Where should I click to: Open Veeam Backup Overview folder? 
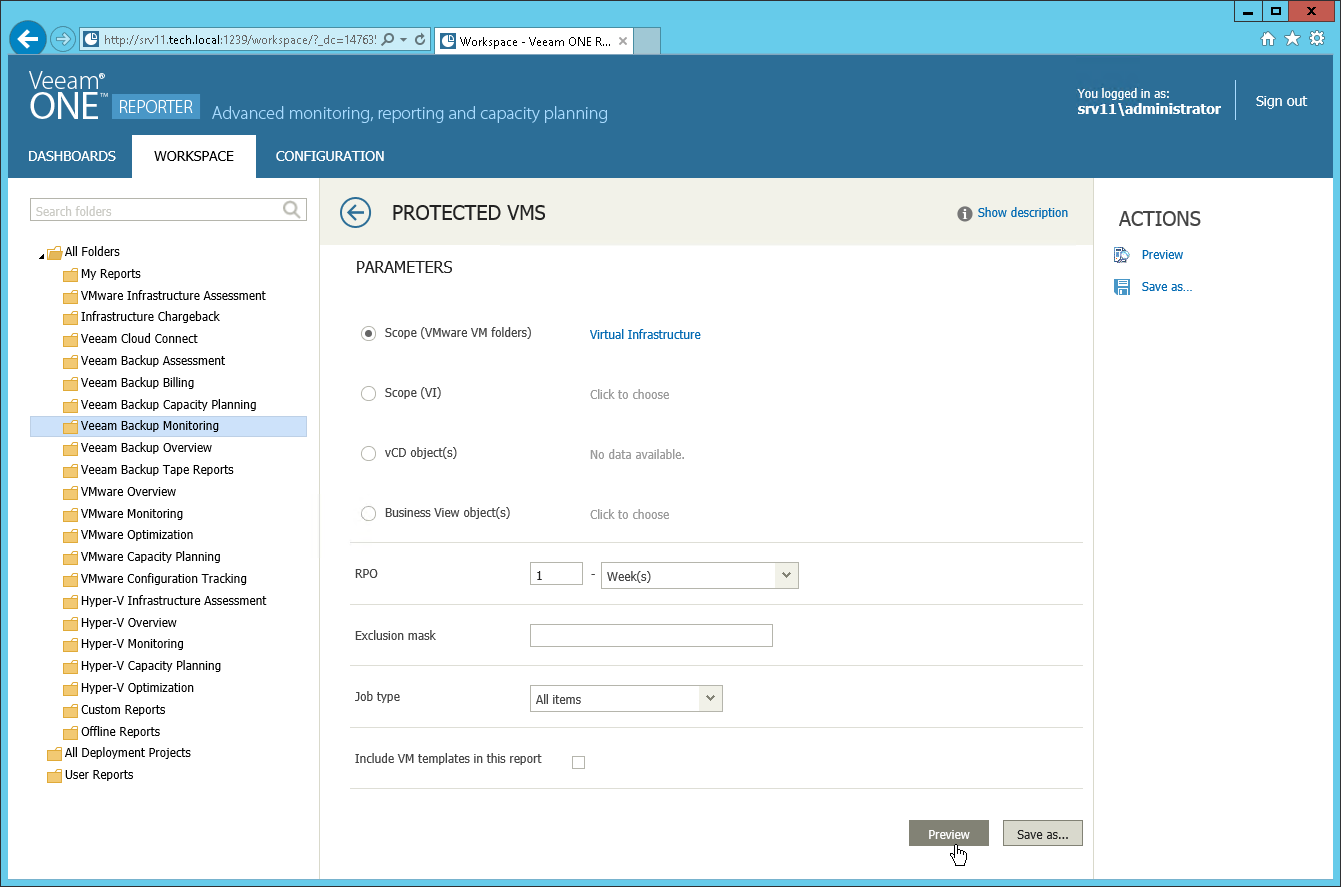click(146, 448)
